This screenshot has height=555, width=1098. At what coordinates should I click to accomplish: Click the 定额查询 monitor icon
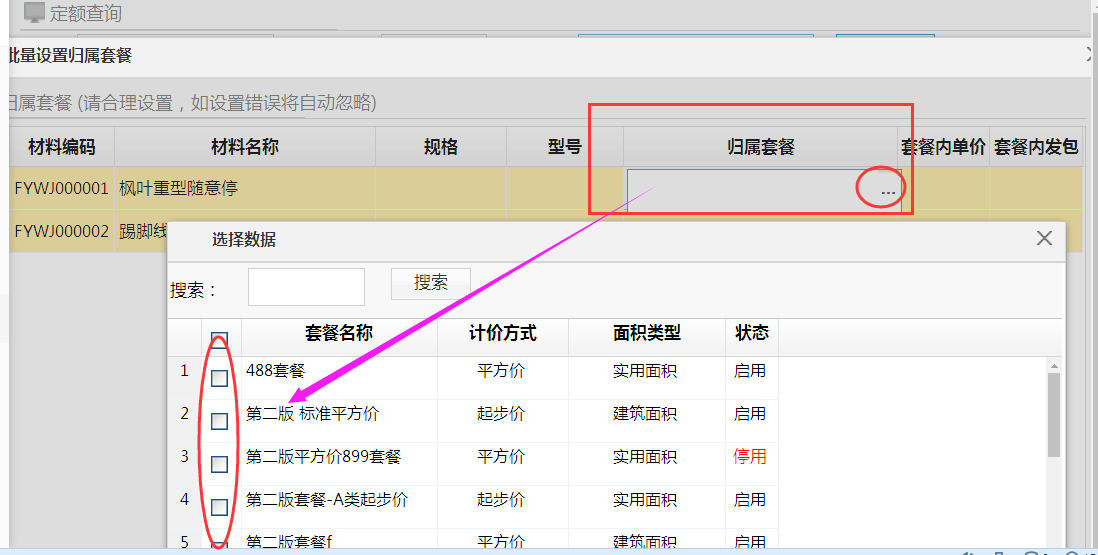tap(34, 13)
